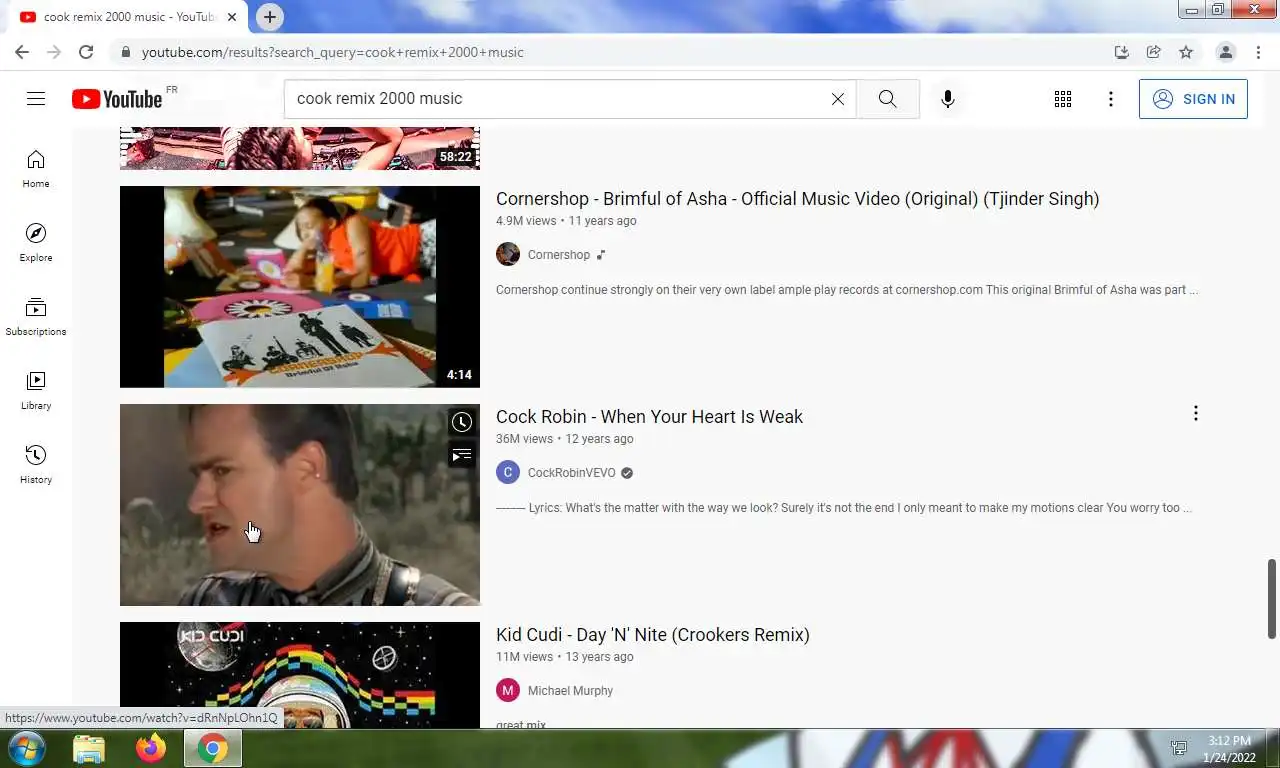The image size is (1280, 768).
Task: Click the magnifier search button
Action: coord(887,99)
